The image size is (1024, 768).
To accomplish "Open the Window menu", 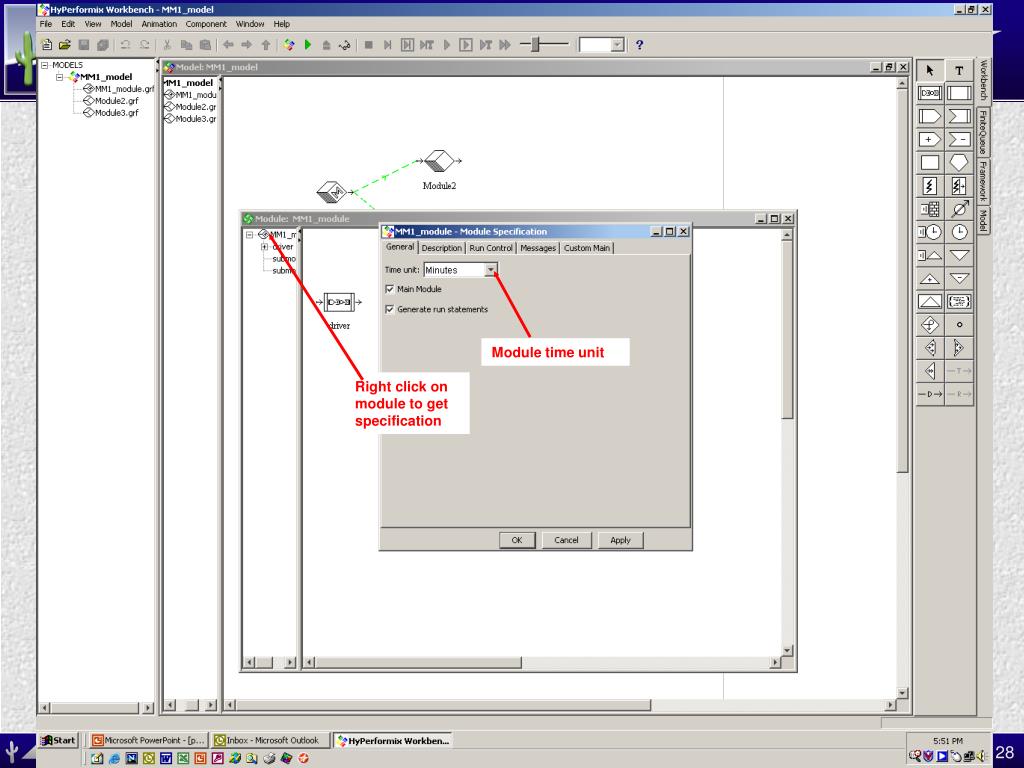I will (250, 24).
